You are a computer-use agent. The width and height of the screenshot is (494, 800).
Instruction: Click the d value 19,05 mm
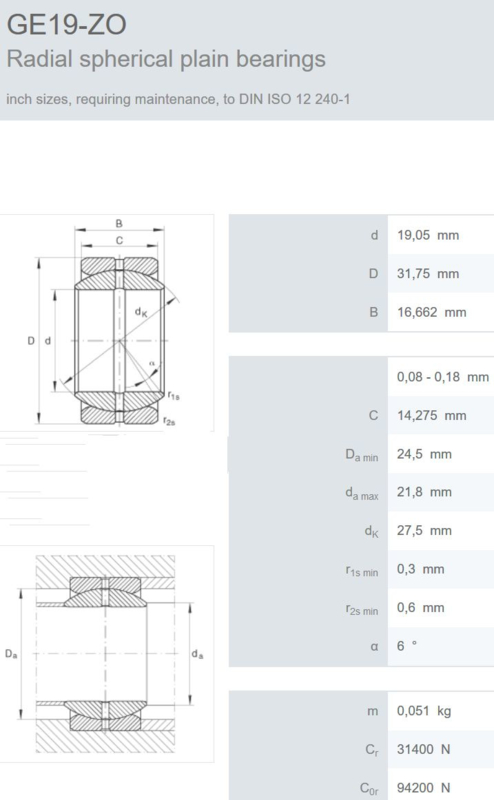tap(428, 235)
